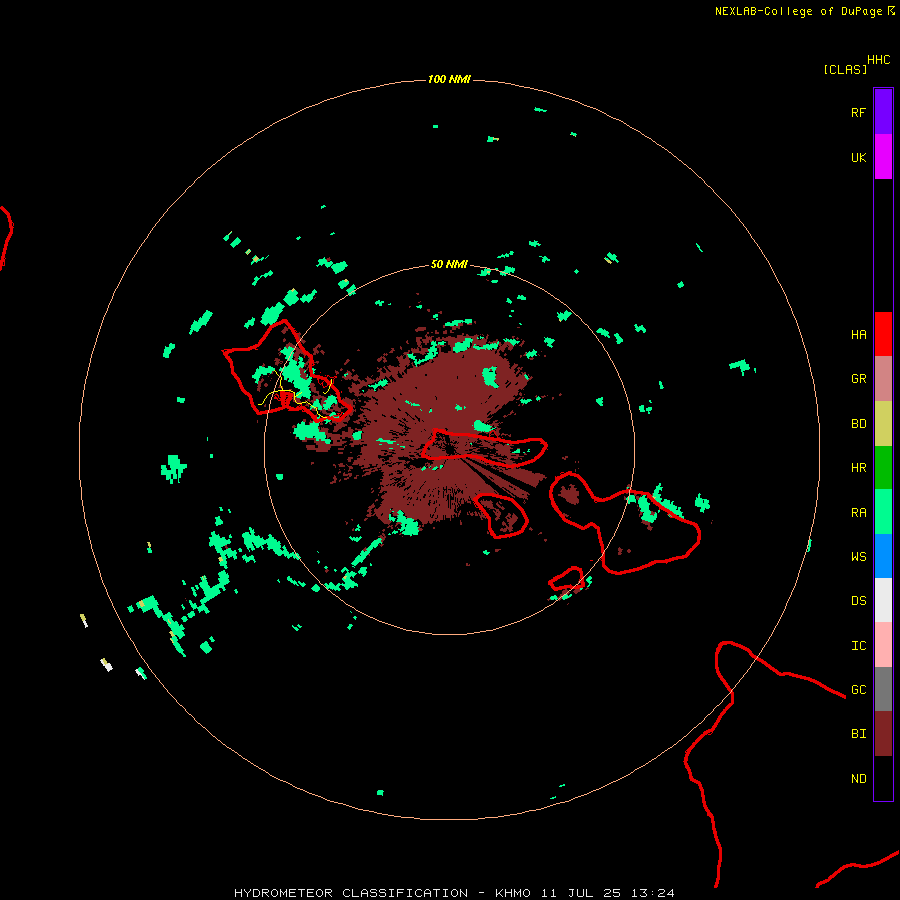Click the WS blue legend swatch
Viewport: 900px width, 900px height.
coord(883,556)
